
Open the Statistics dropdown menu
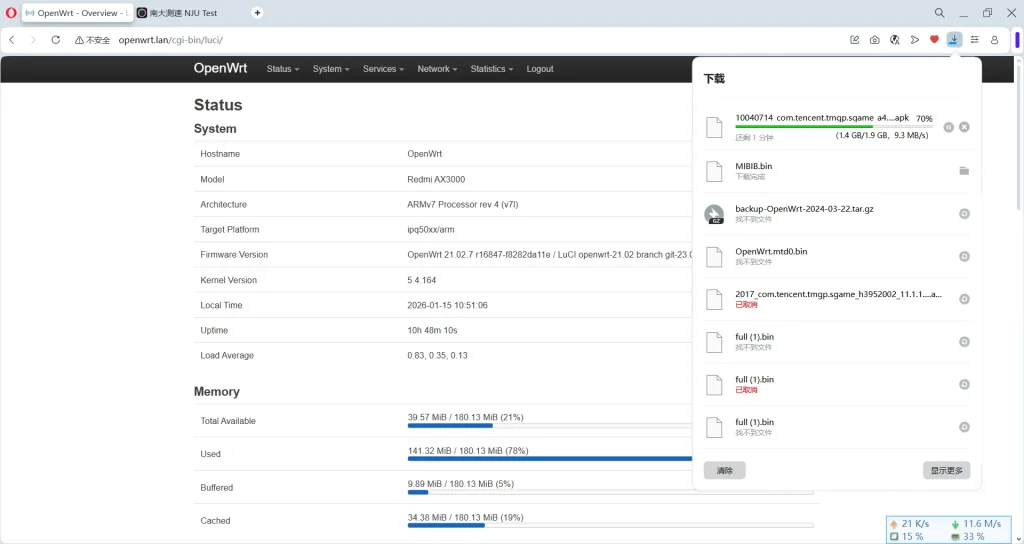491,69
